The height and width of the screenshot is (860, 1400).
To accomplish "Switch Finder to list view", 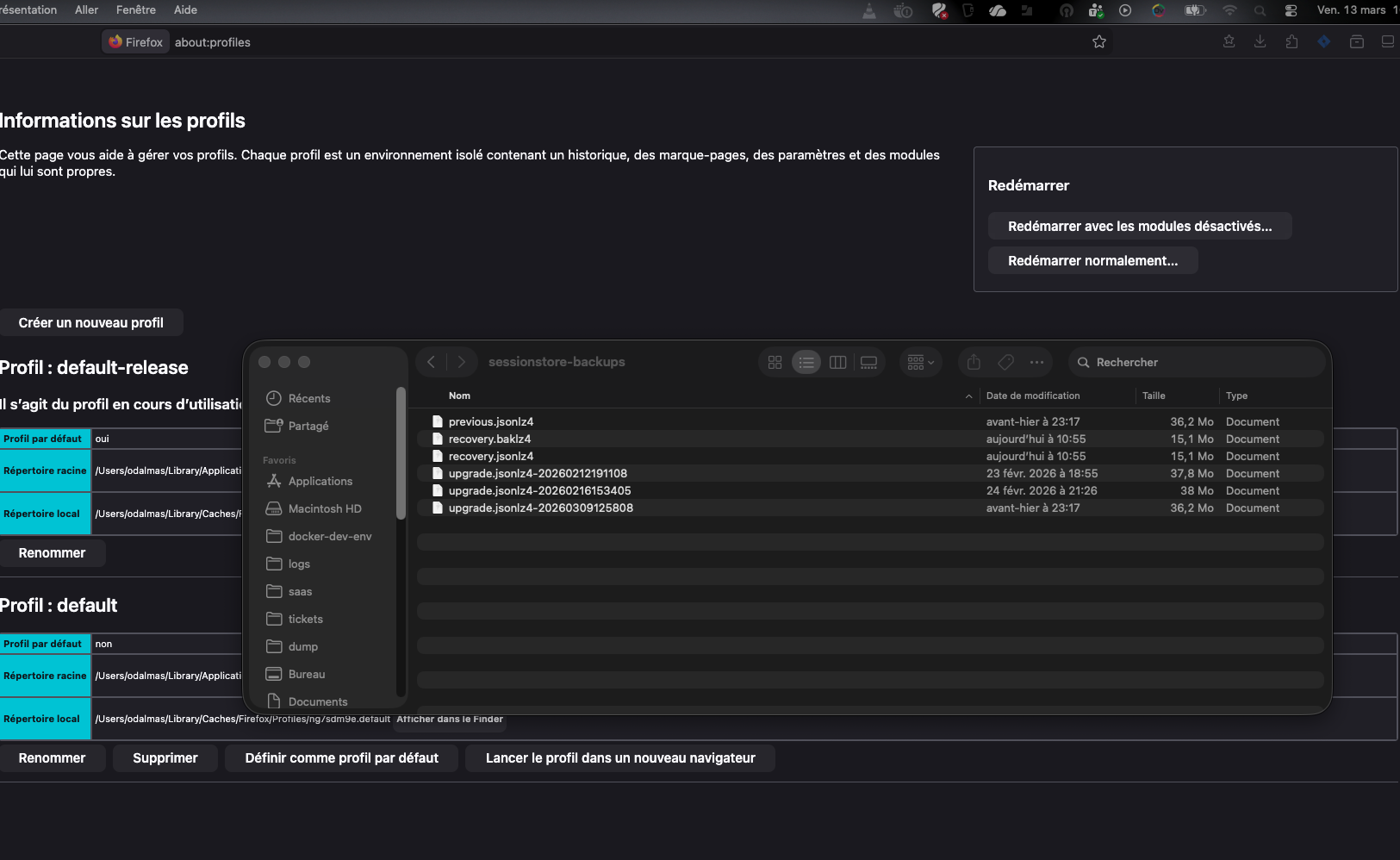I will point(806,362).
